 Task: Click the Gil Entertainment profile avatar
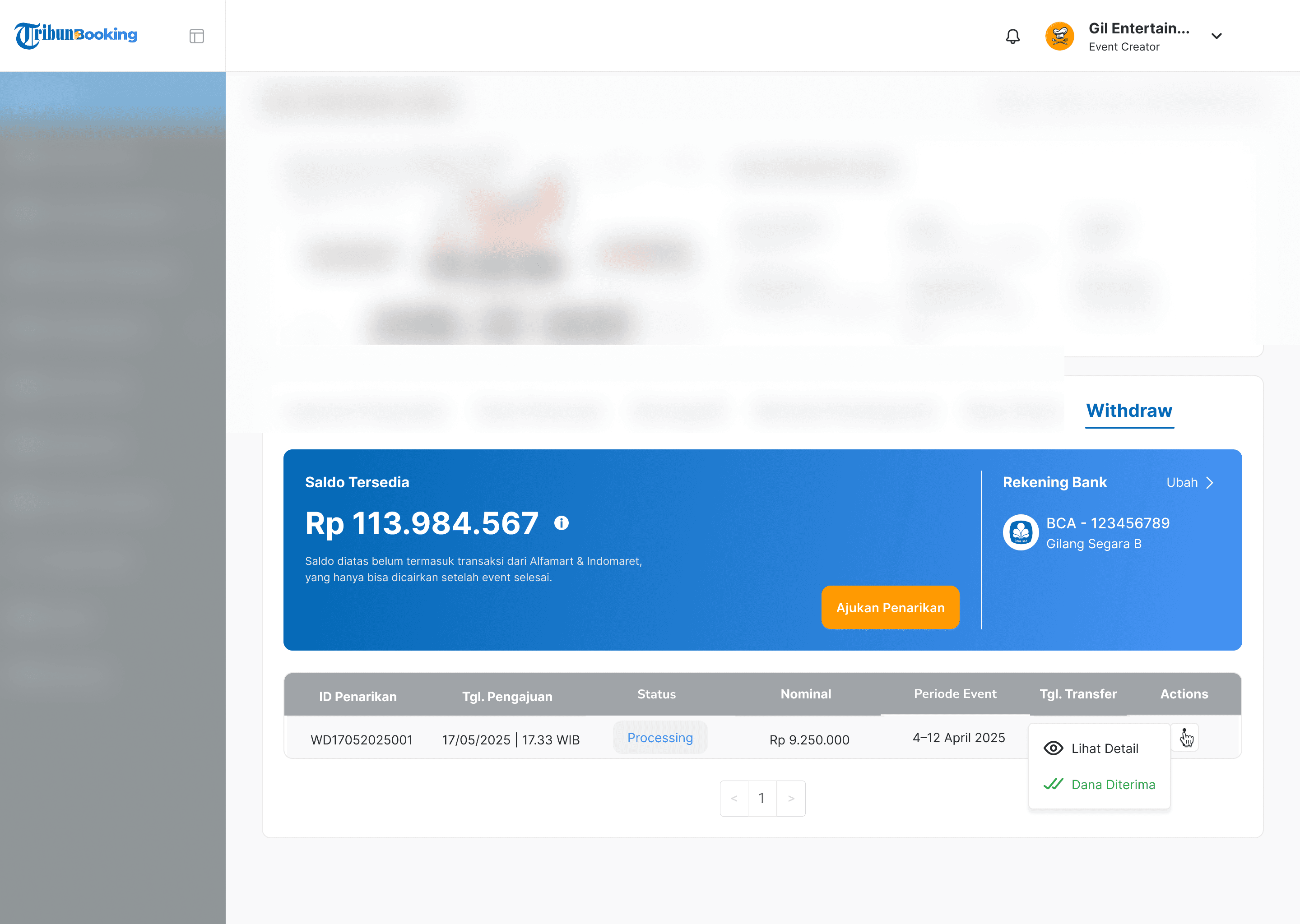click(1059, 36)
